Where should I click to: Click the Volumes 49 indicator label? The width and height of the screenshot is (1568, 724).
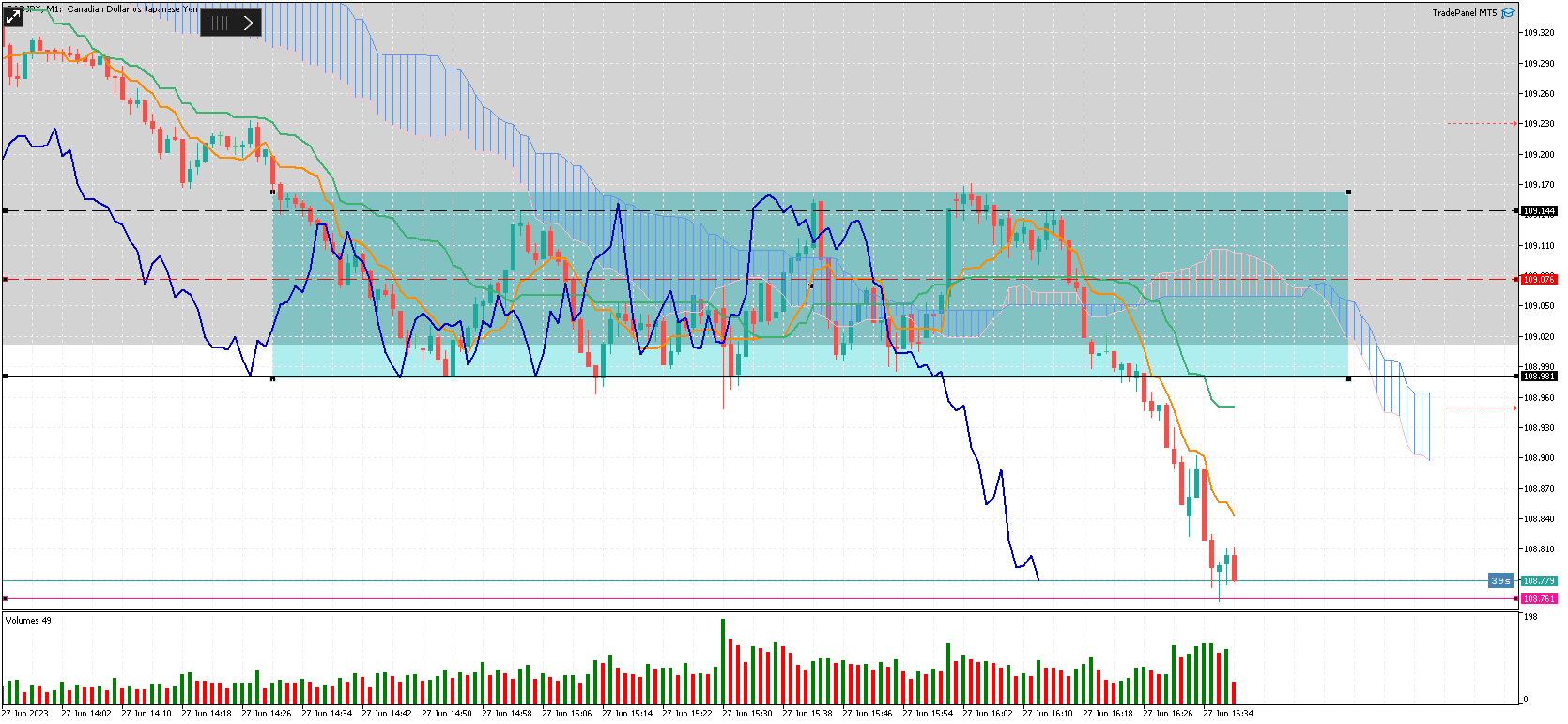point(28,621)
